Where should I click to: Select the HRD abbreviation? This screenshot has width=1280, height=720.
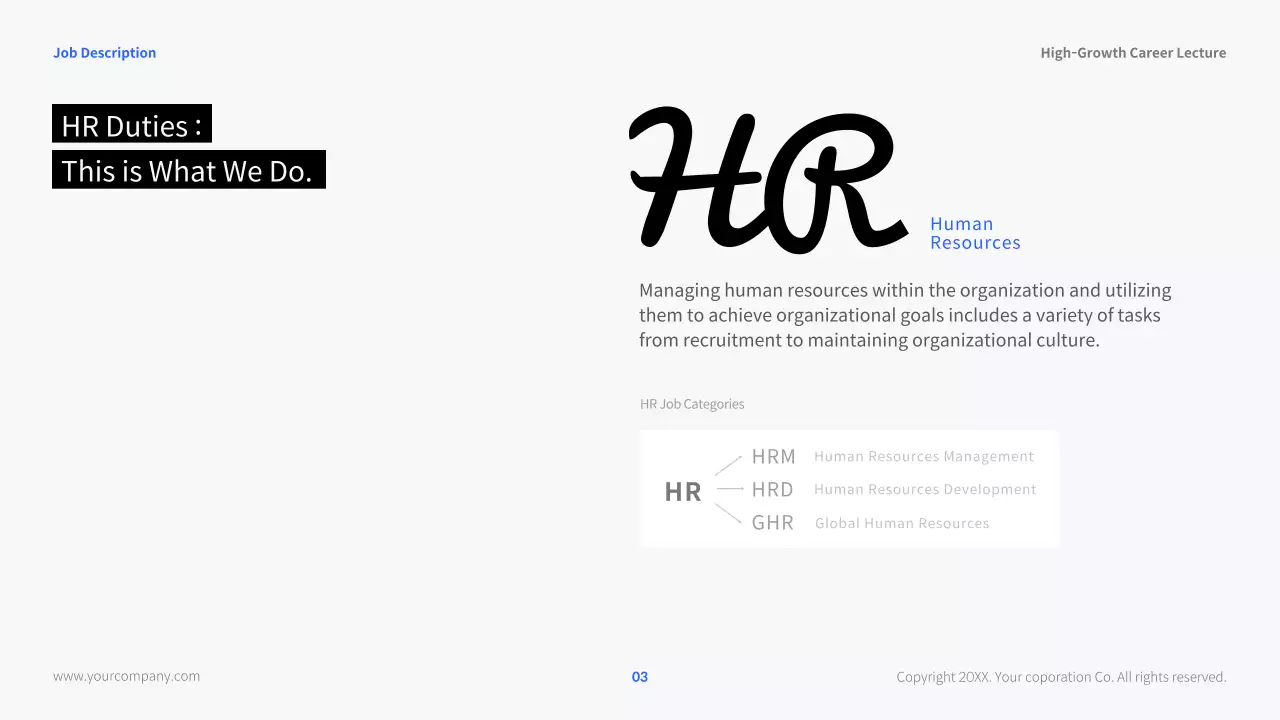coord(772,490)
